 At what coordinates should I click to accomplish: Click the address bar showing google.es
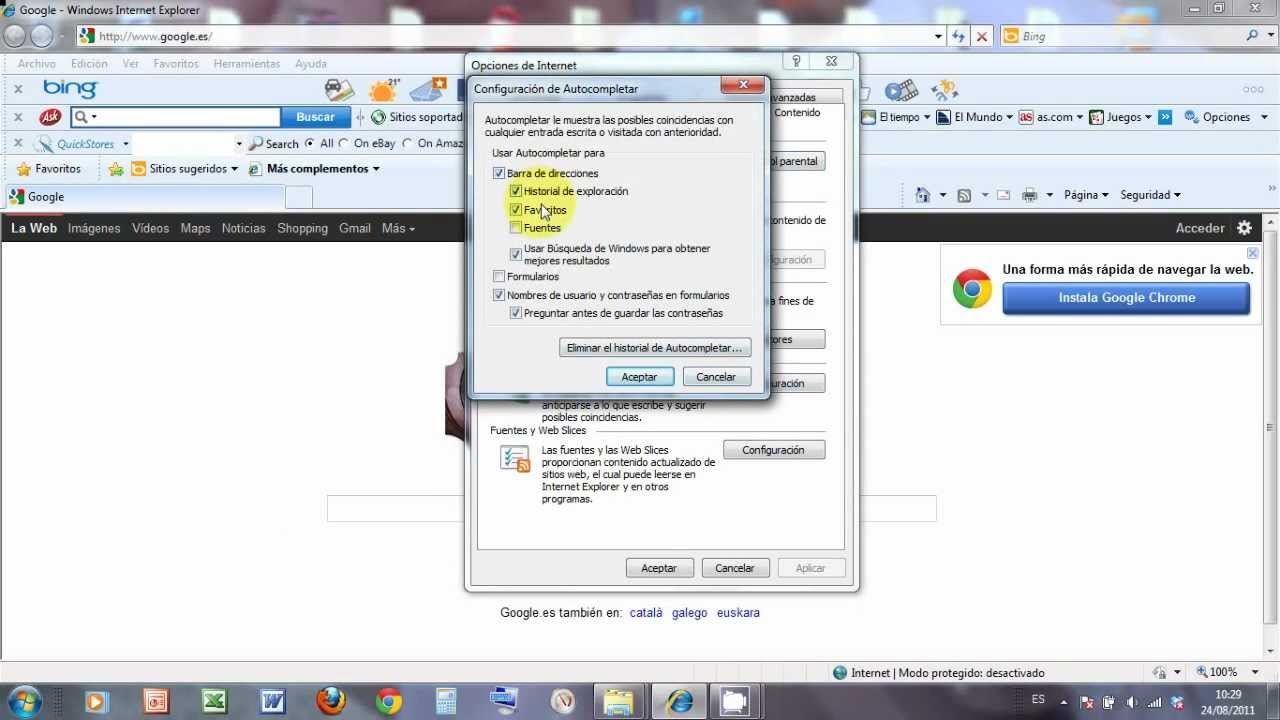pyautogui.click(x=510, y=36)
